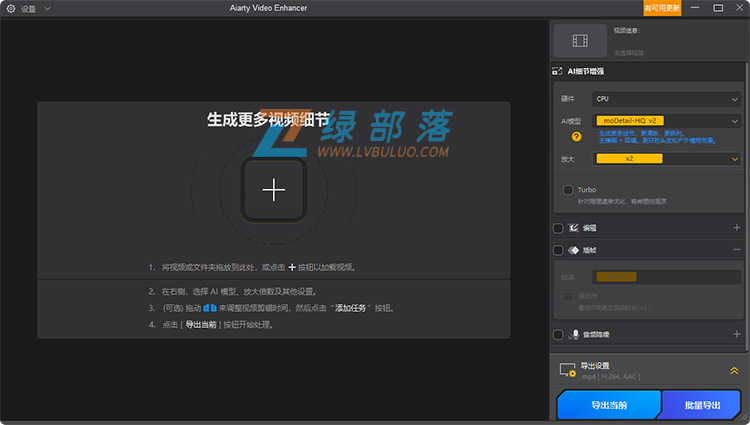Click the AI细节增强 section icon
The height and width of the screenshot is (425, 750).
(x=557, y=71)
